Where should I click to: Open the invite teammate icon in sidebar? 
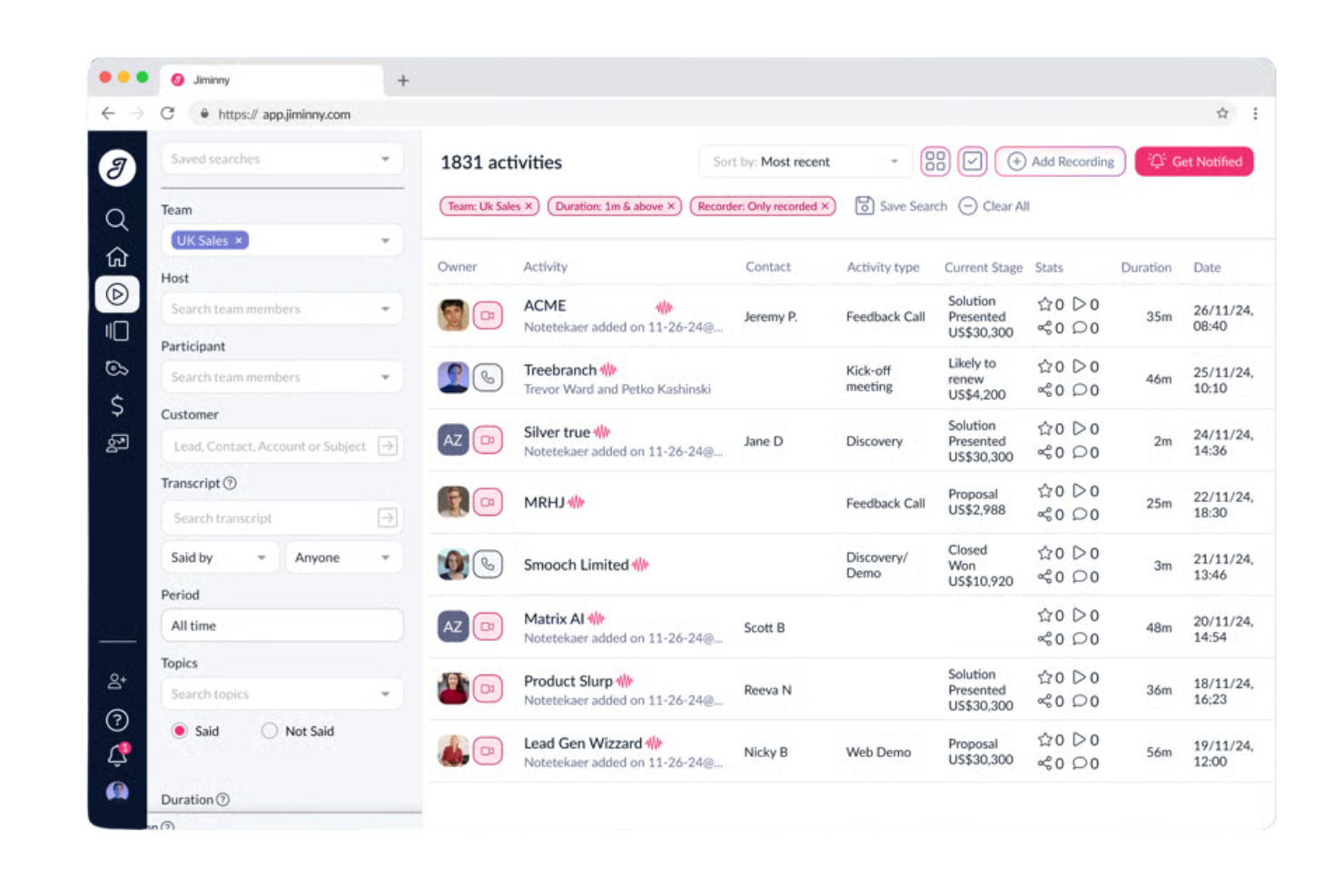click(x=116, y=682)
